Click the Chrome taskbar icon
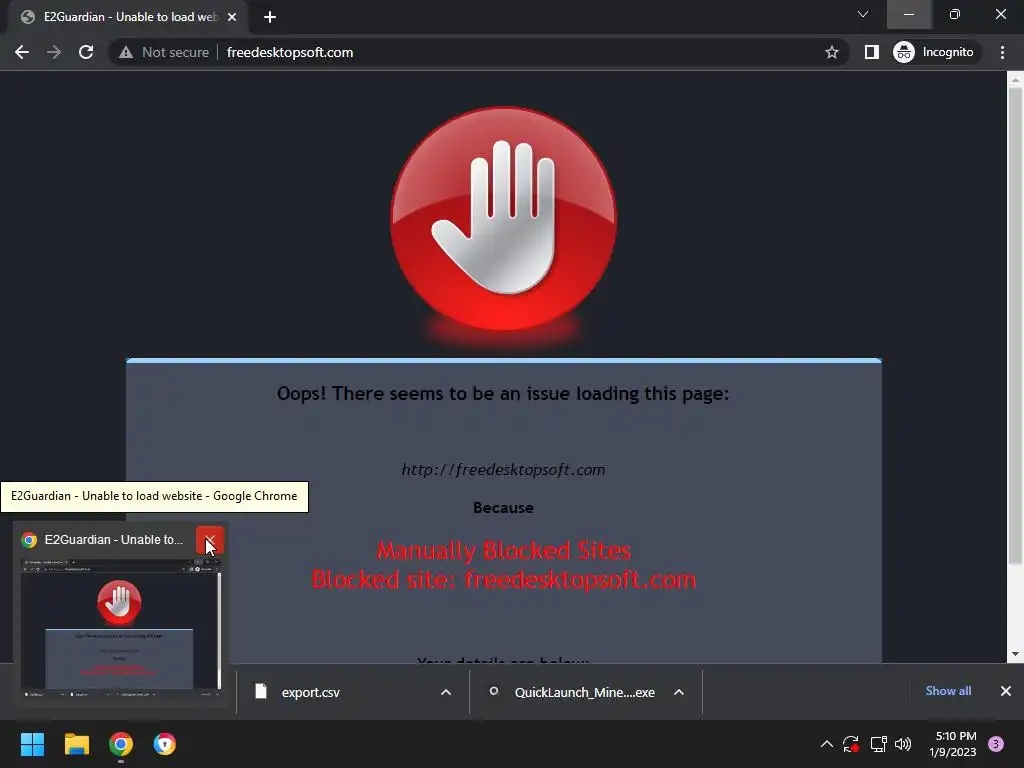Image resolution: width=1024 pixels, height=768 pixels. click(121, 744)
